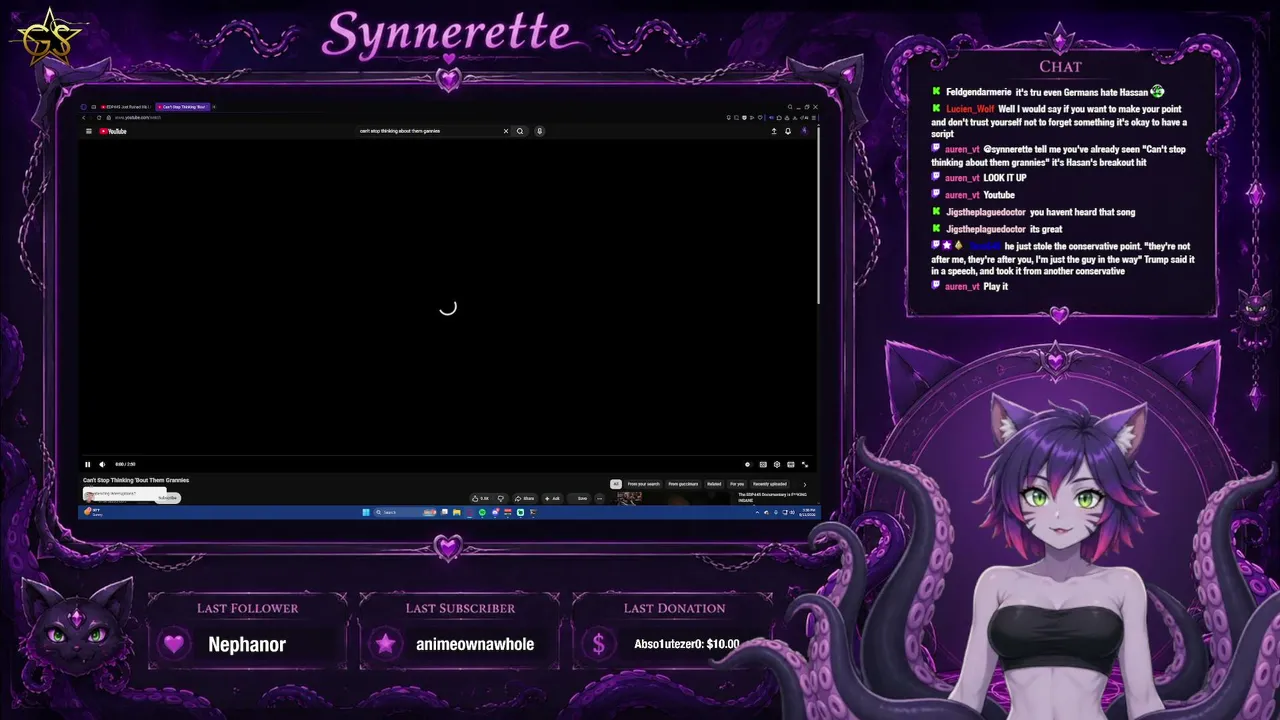Open the YouTube create upload button
Viewport: 1280px width, 720px height.
pyautogui.click(x=773, y=131)
